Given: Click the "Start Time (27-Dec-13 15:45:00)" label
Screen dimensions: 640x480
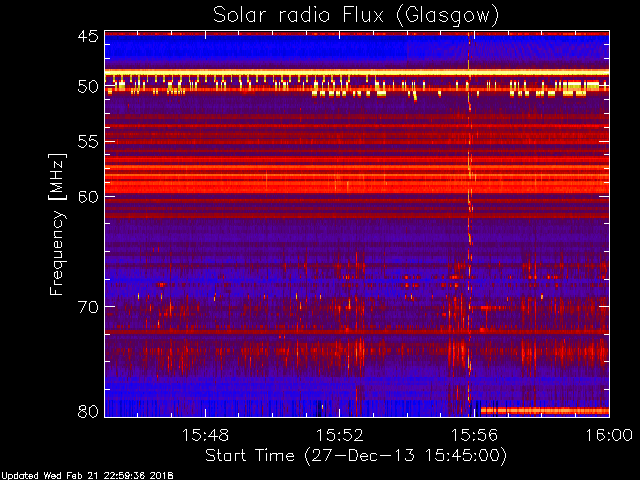Looking at the screenshot, I should click(x=356, y=456).
